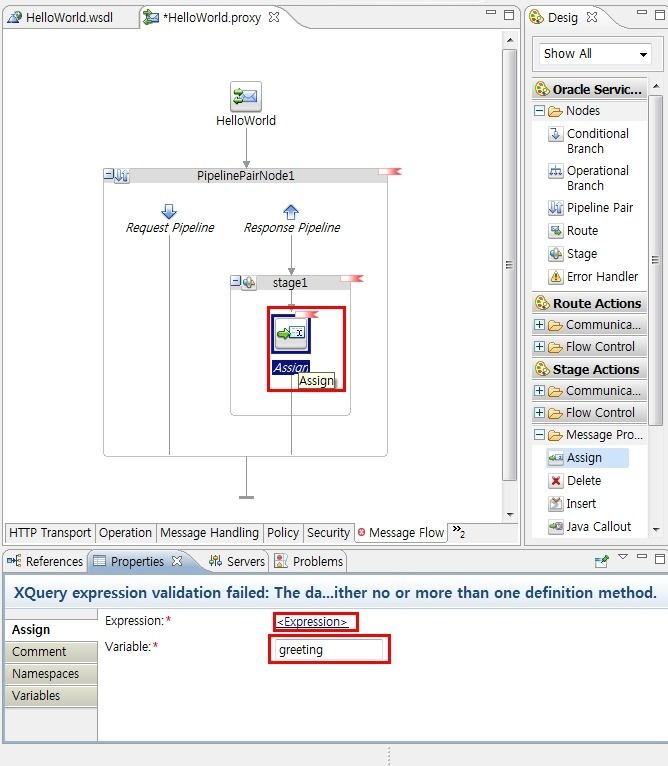Open the <Expression> link editor
The height and width of the screenshot is (766, 668).
coord(312,621)
